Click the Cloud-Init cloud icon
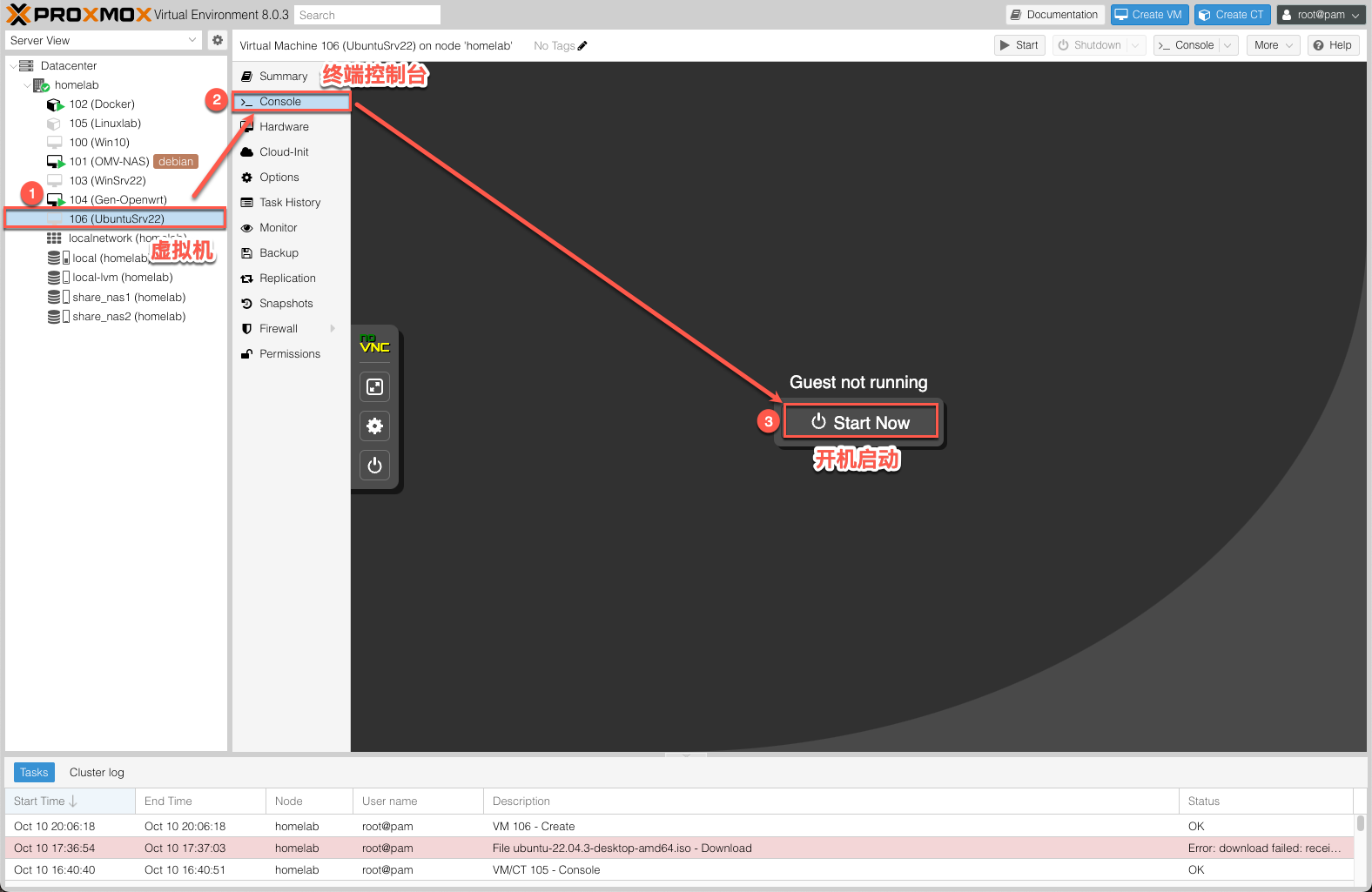 click(247, 152)
